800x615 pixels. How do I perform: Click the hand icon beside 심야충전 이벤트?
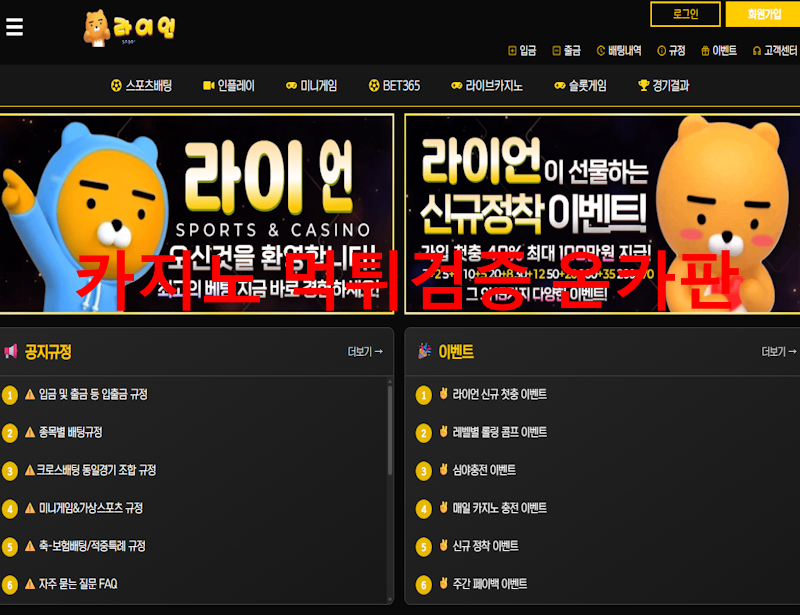[444, 470]
